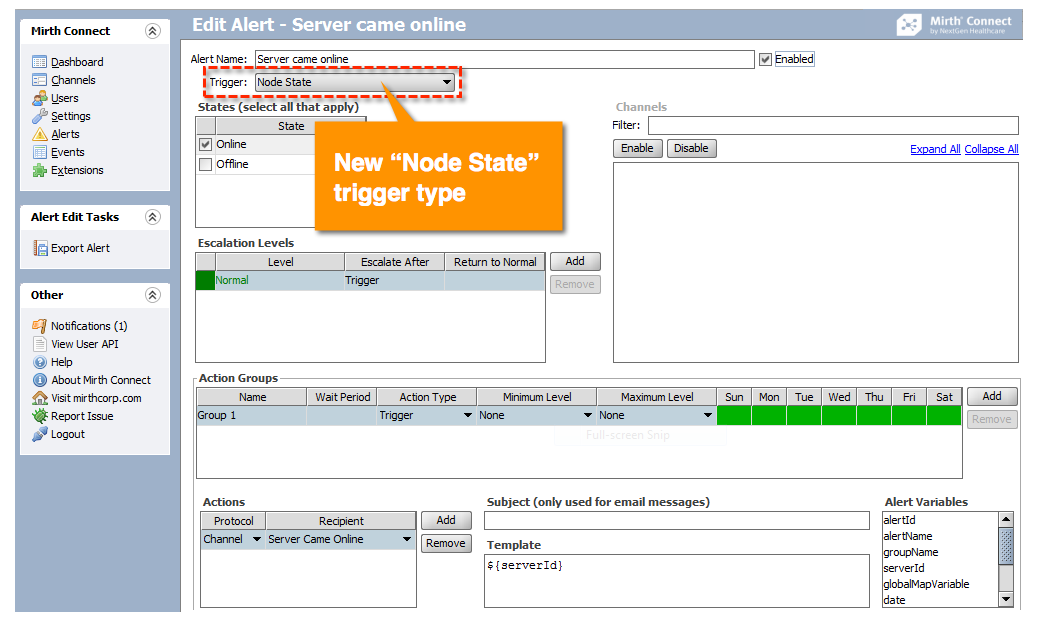Click the Mirth Connect logo in header

[x=954, y=25]
